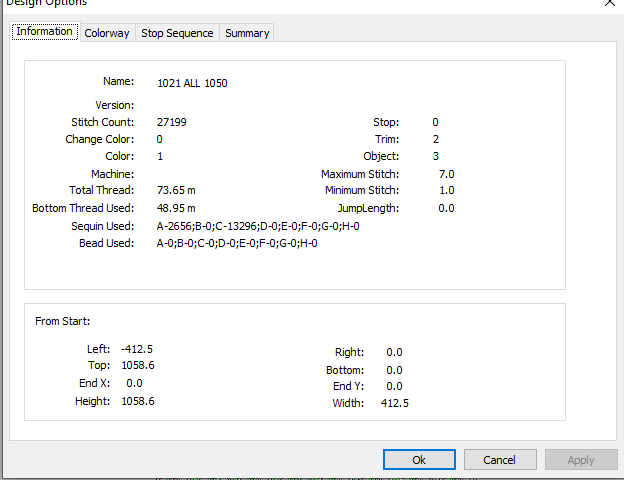Click the End X value 0.0
The width and height of the screenshot is (624, 480).
click(134, 383)
